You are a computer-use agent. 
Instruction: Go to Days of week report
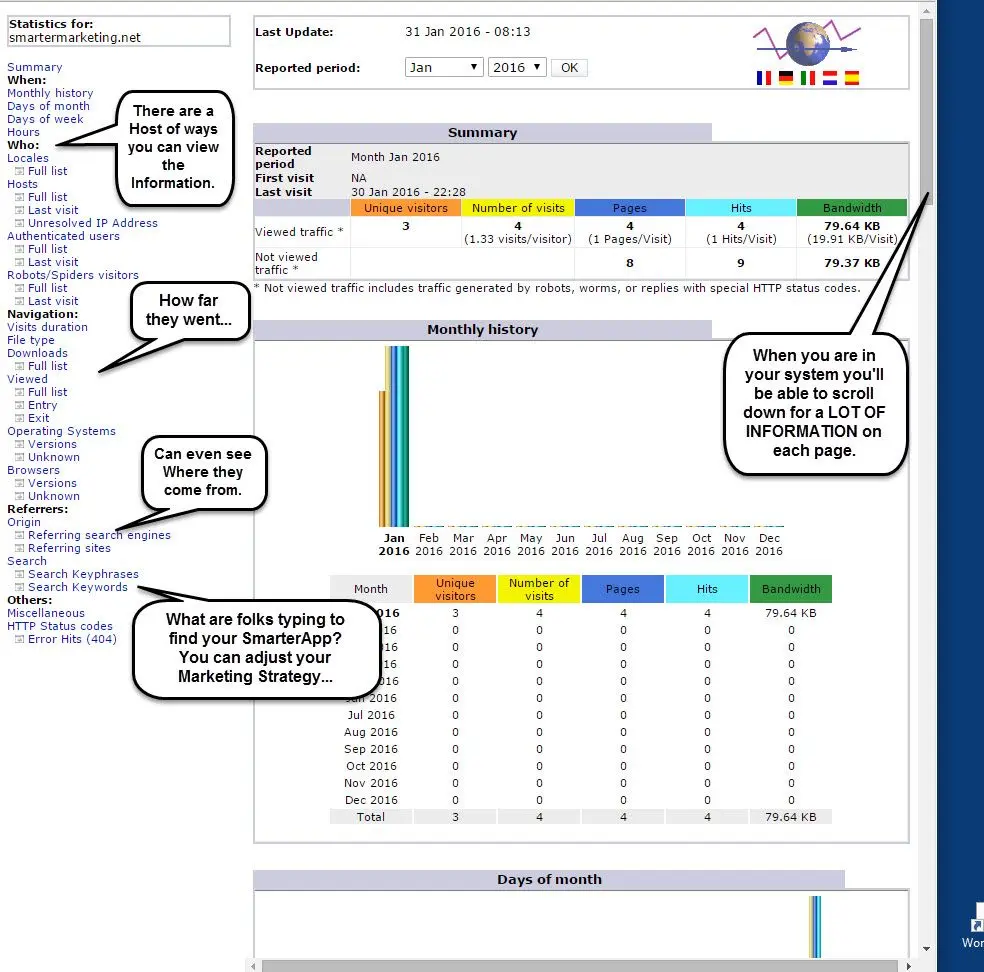(45, 119)
